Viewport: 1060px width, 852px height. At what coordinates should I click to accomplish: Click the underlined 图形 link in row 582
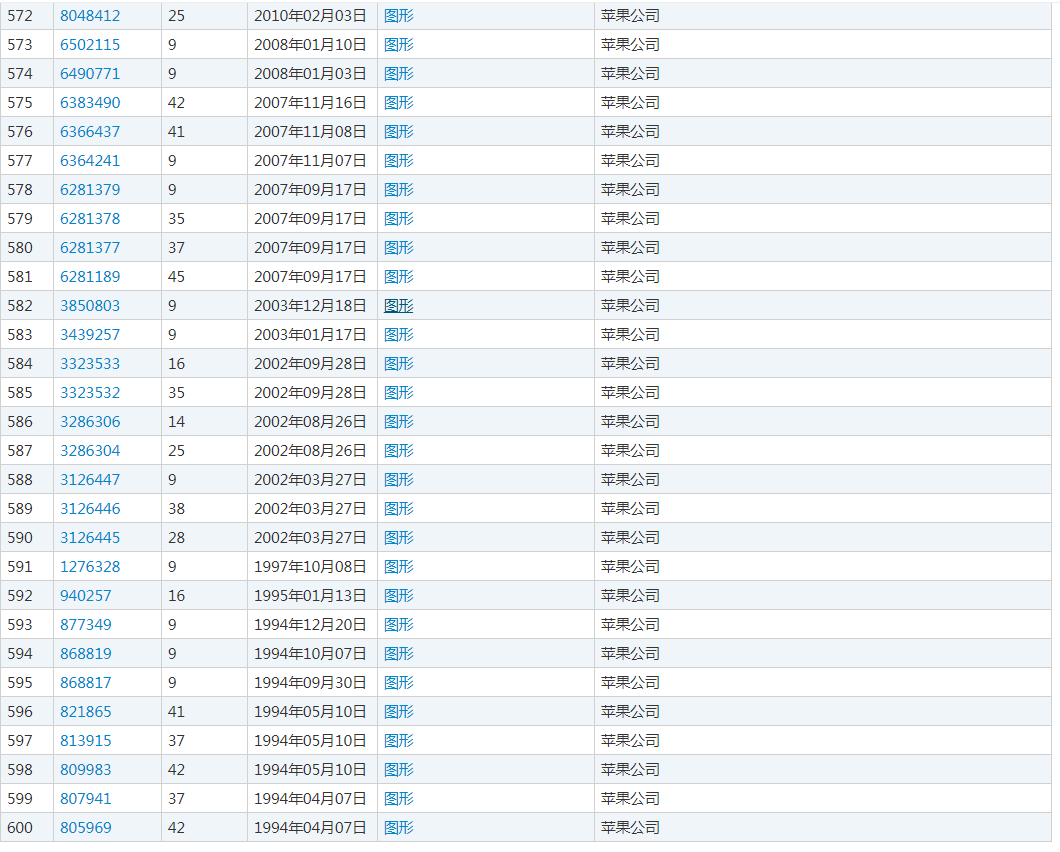[399, 306]
